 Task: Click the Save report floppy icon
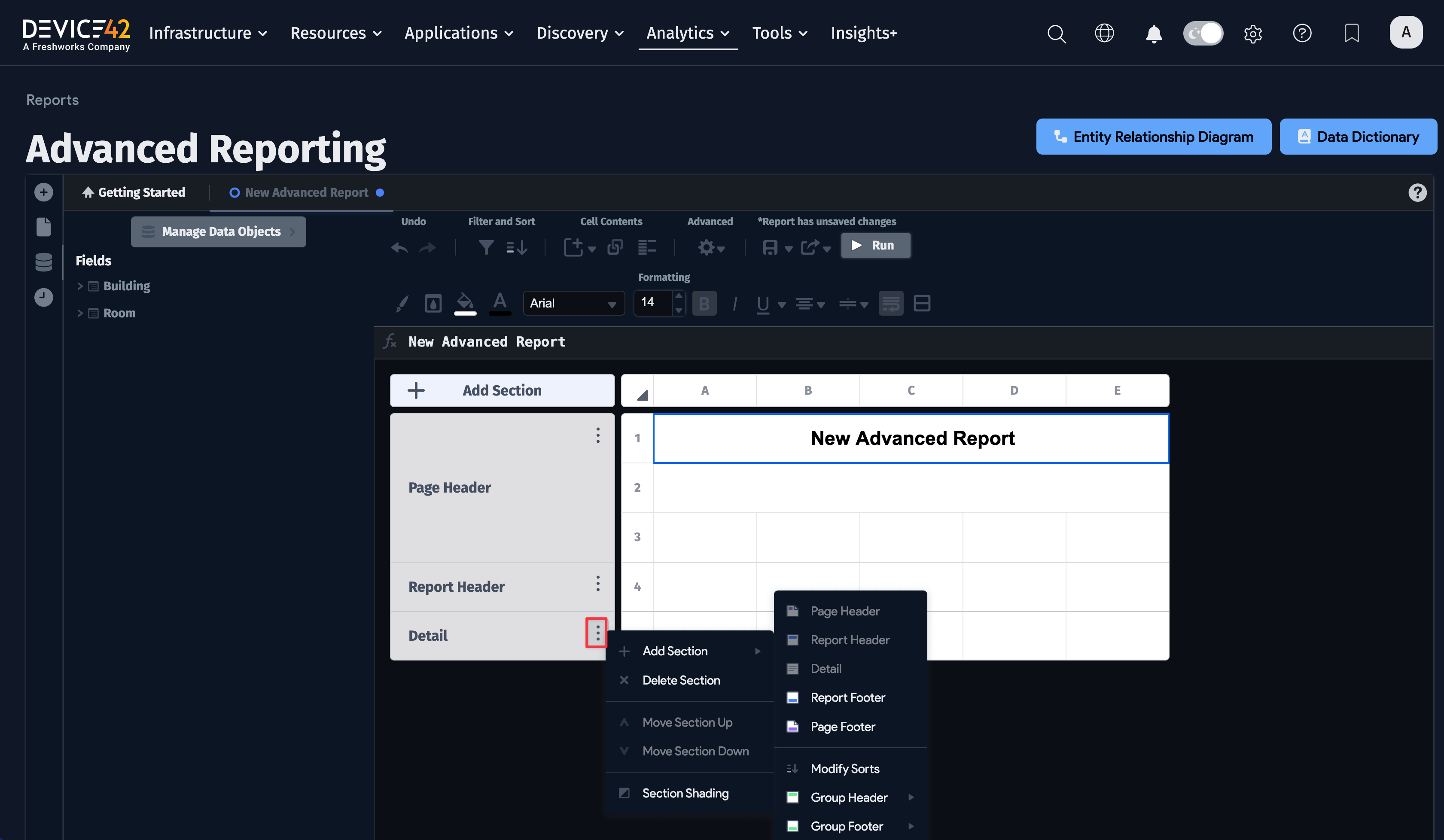(770, 247)
